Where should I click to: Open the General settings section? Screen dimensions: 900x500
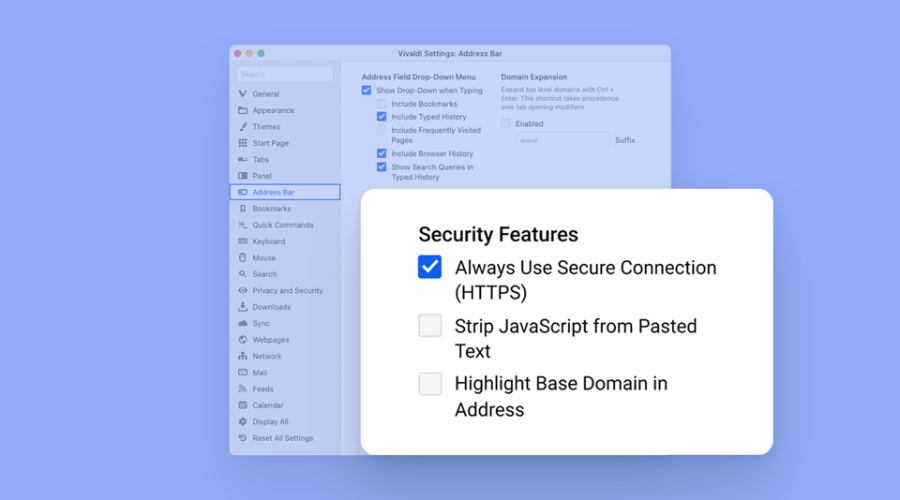(x=266, y=94)
